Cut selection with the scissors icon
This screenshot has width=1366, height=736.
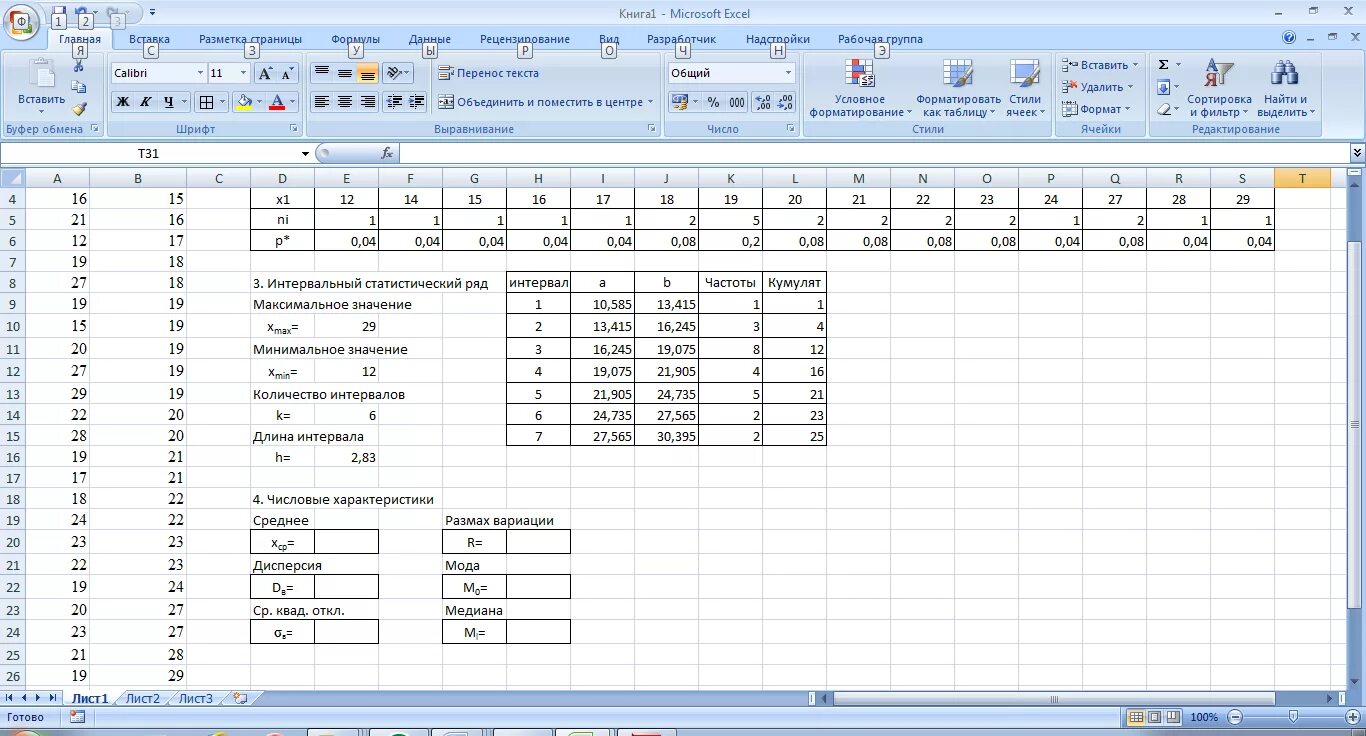79,65
